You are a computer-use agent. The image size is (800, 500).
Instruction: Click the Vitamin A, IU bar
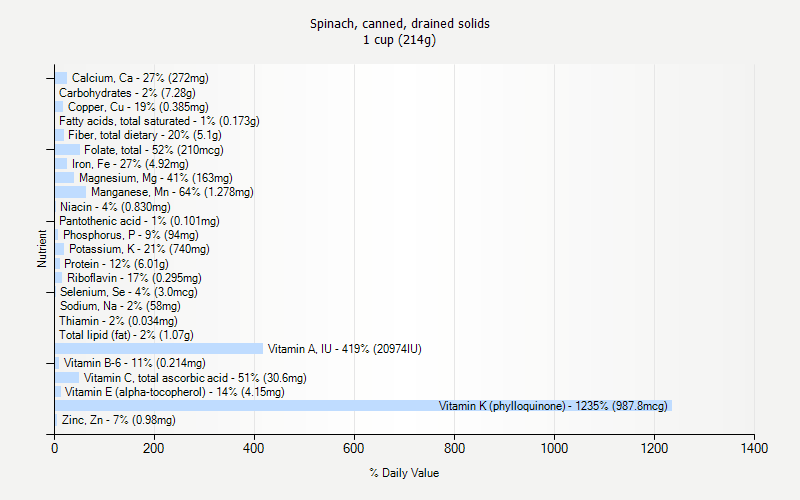point(158,349)
